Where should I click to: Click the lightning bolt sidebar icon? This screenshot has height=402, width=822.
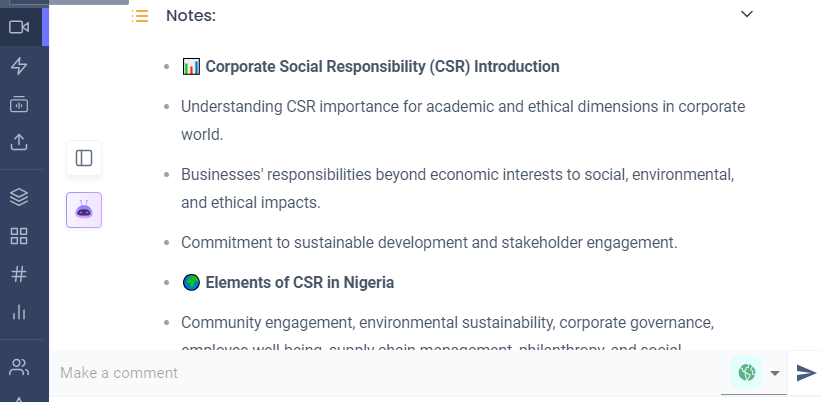[x=19, y=66]
